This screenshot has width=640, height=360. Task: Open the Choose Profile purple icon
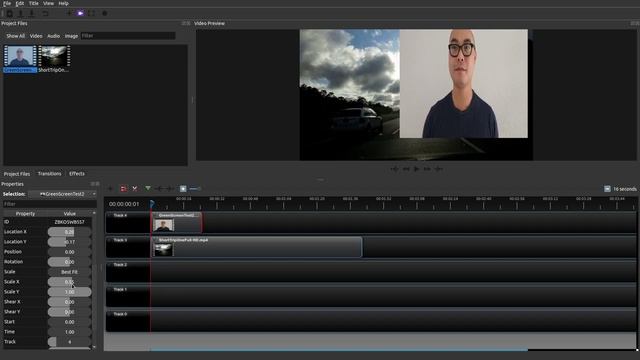pyautogui.click(x=80, y=13)
